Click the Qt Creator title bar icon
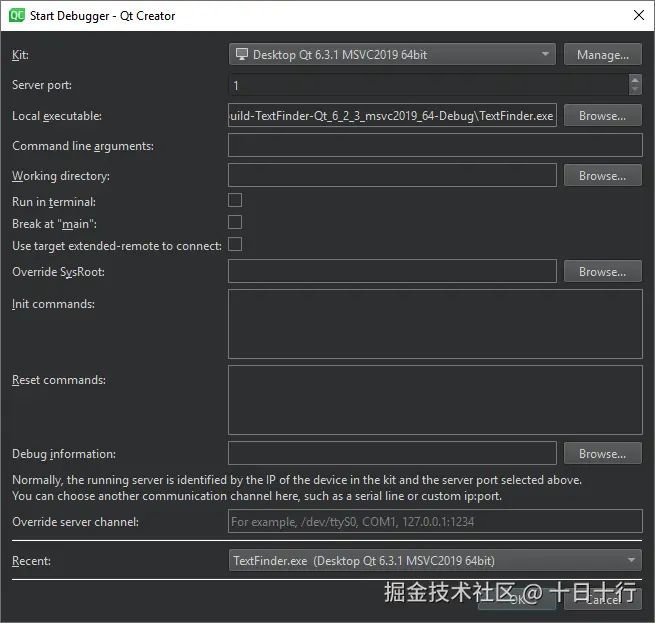 tap(17, 15)
